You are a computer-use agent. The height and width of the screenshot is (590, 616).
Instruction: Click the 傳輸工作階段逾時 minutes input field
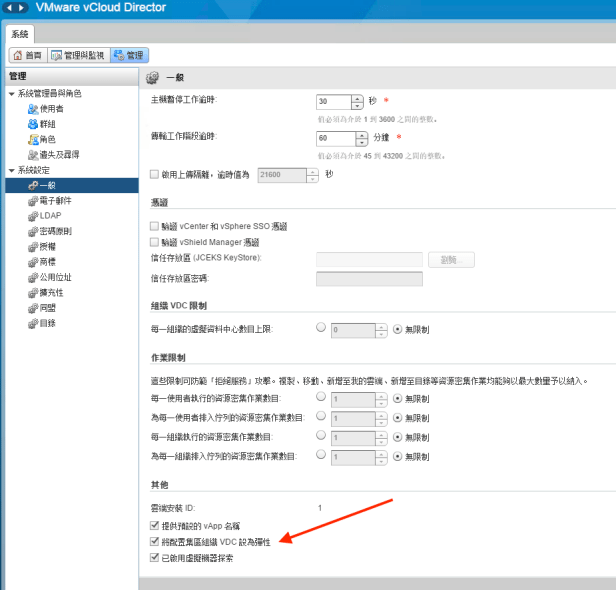[332, 138]
